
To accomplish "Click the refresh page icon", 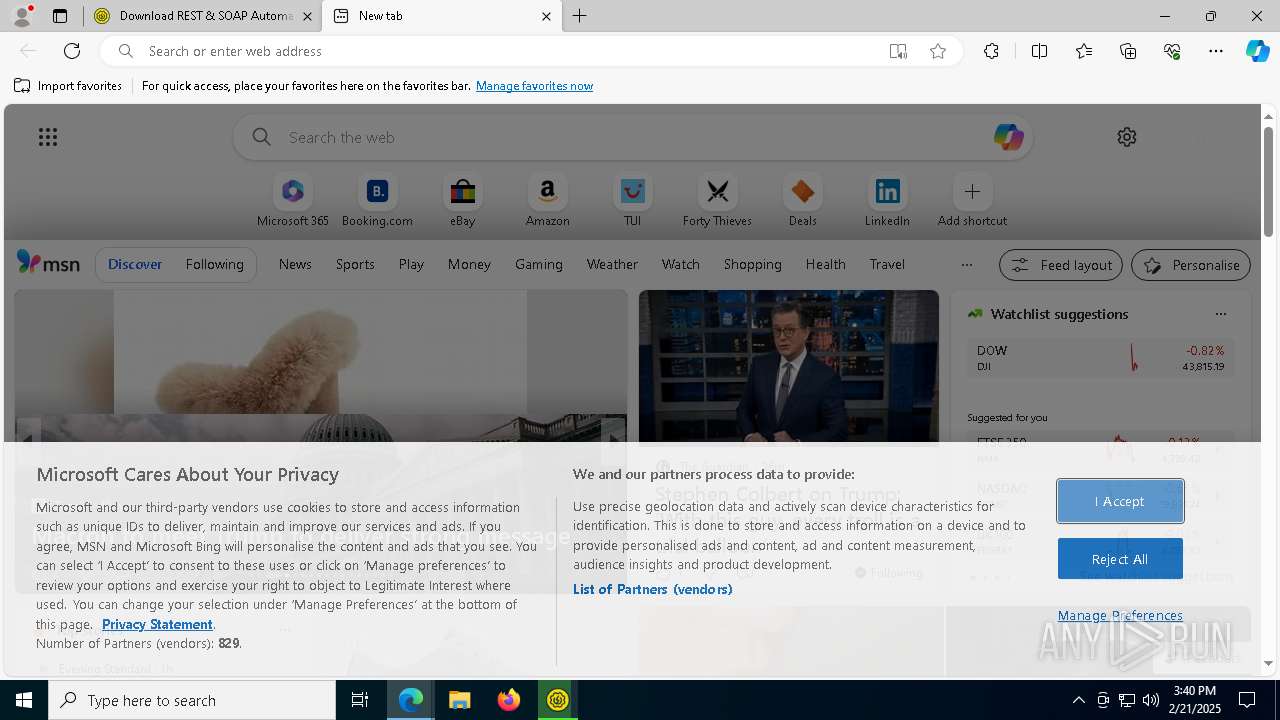I will 72,51.
